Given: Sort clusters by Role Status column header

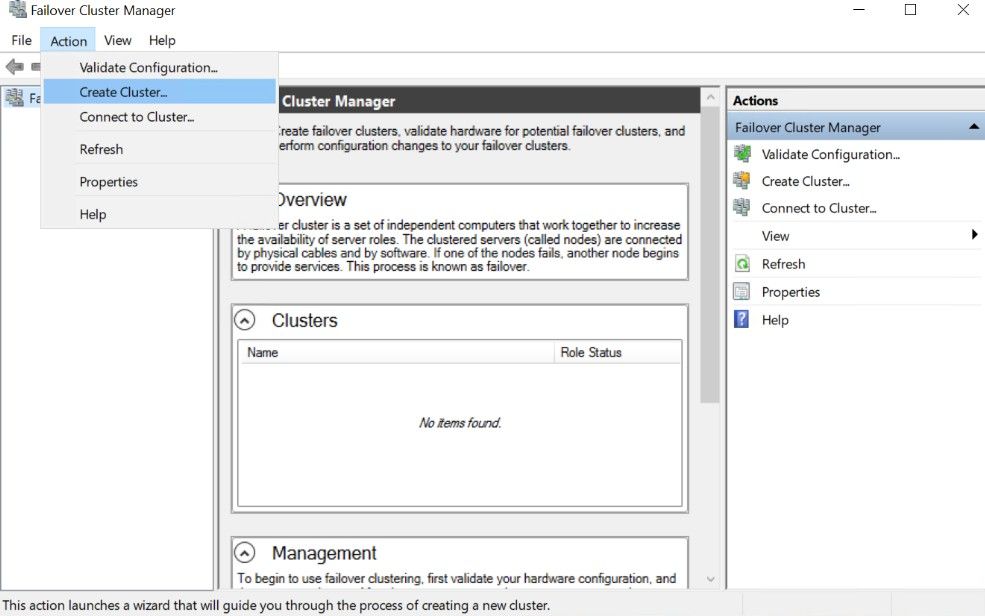Looking at the screenshot, I should click(618, 352).
